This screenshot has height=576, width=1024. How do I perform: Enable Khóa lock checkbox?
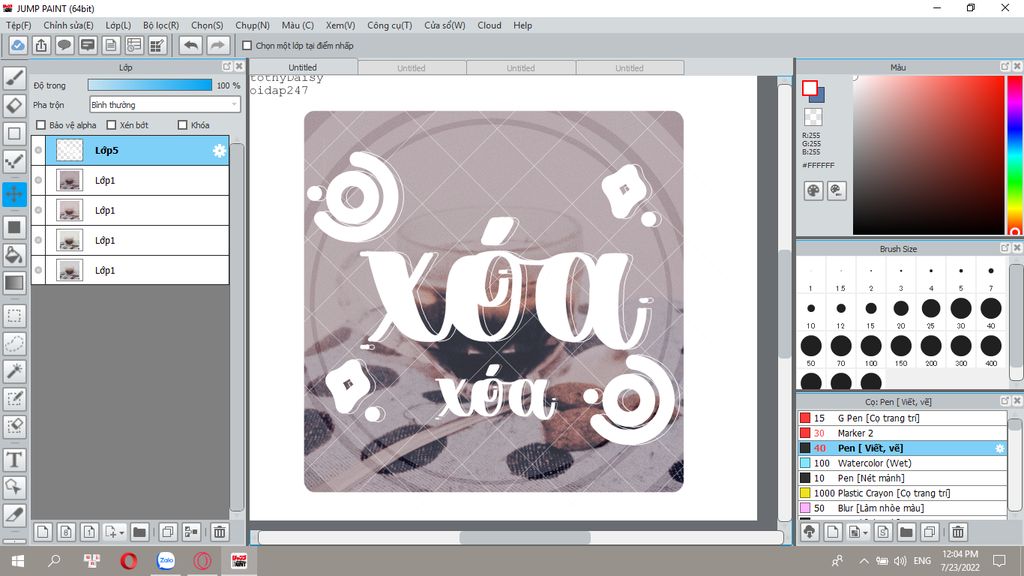pos(183,125)
